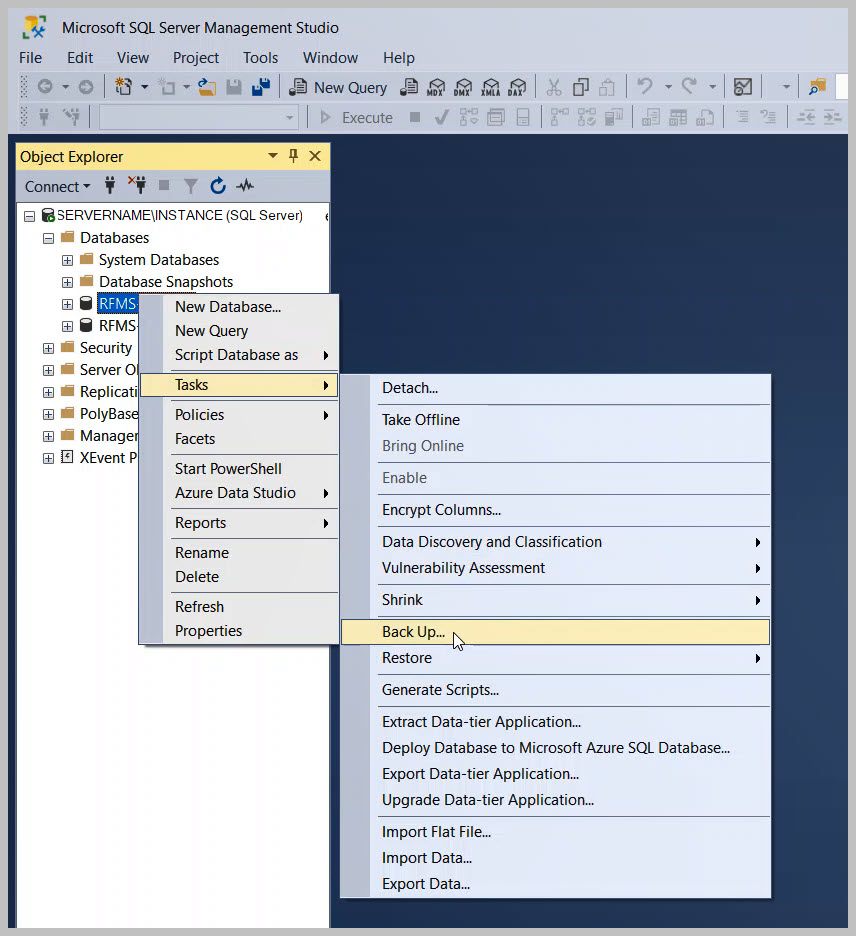Select Start PowerShell in context menu
Image resolution: width=856 pixels, height=936 pixels.
click(x=239, y=469)
